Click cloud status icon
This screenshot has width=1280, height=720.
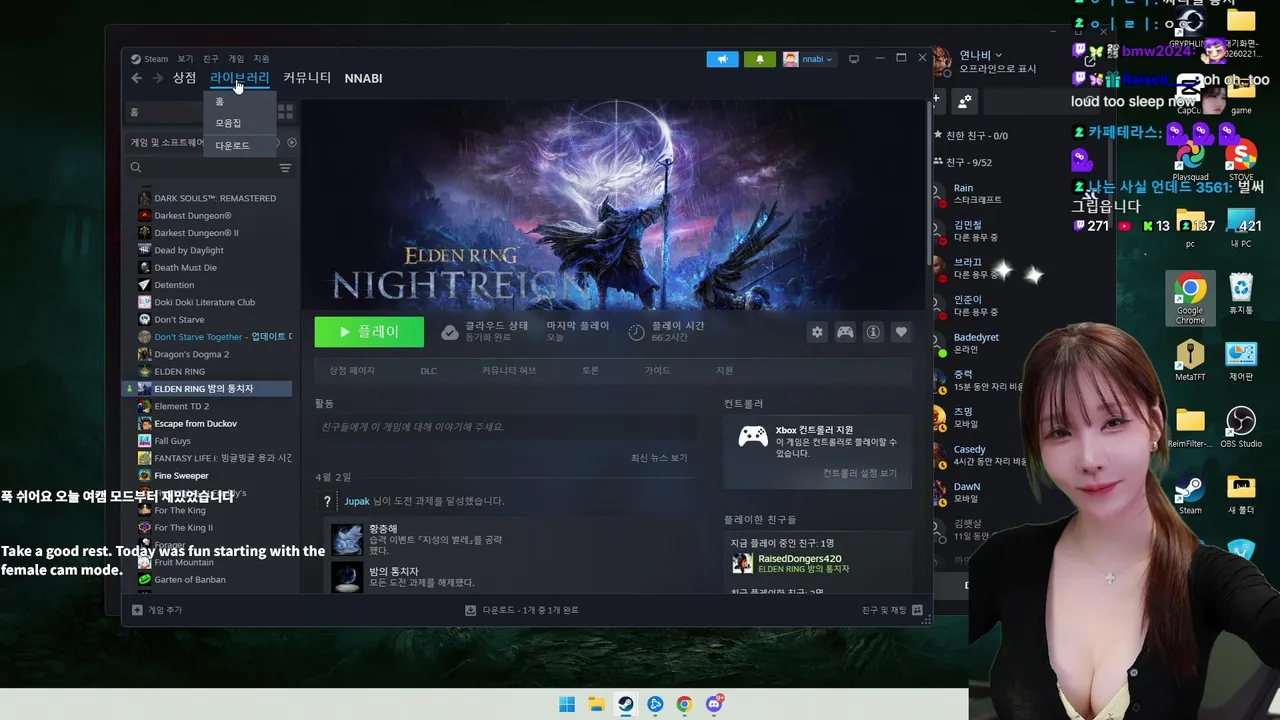450,332
